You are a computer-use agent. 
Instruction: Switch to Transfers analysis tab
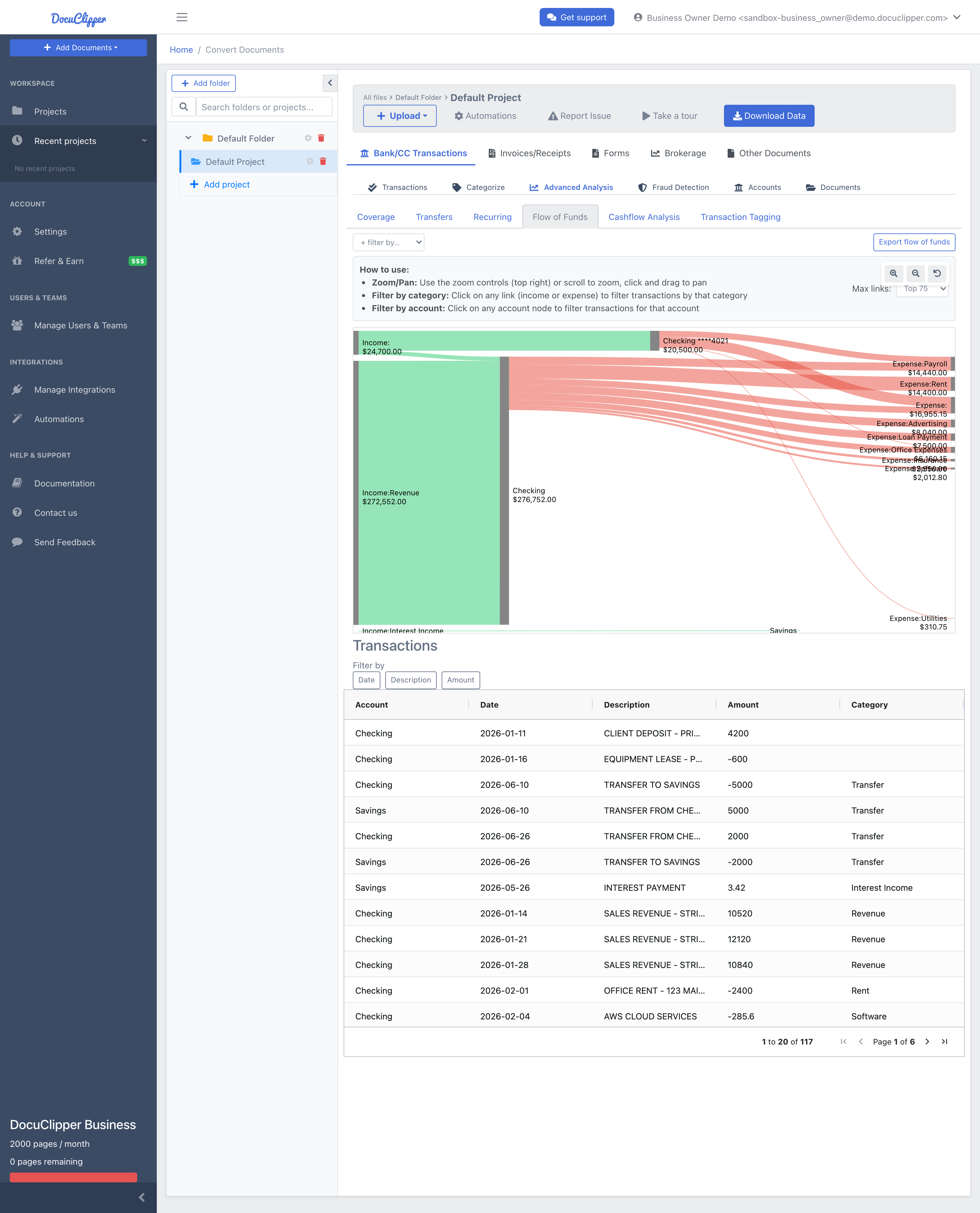click(434, 217)
